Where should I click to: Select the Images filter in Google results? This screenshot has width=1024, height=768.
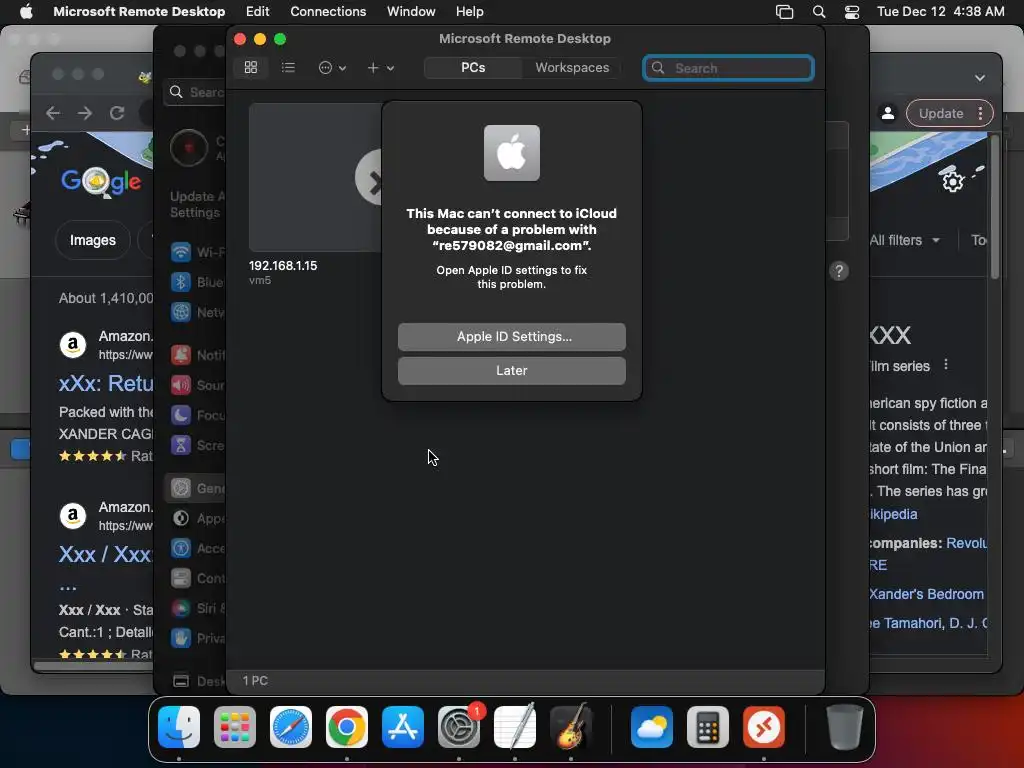click(x=93, y=240)
